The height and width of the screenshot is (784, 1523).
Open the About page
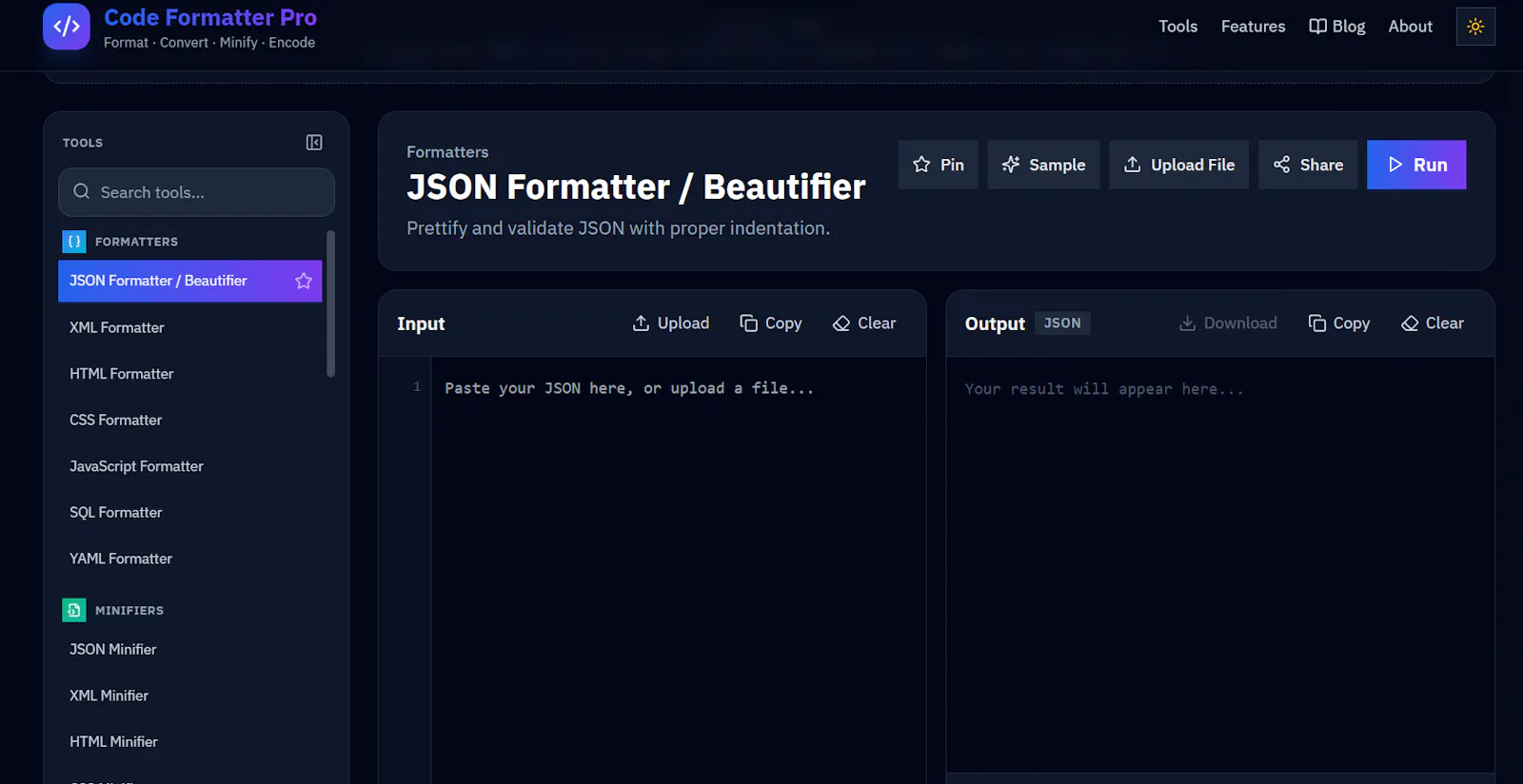[1410, 27]
